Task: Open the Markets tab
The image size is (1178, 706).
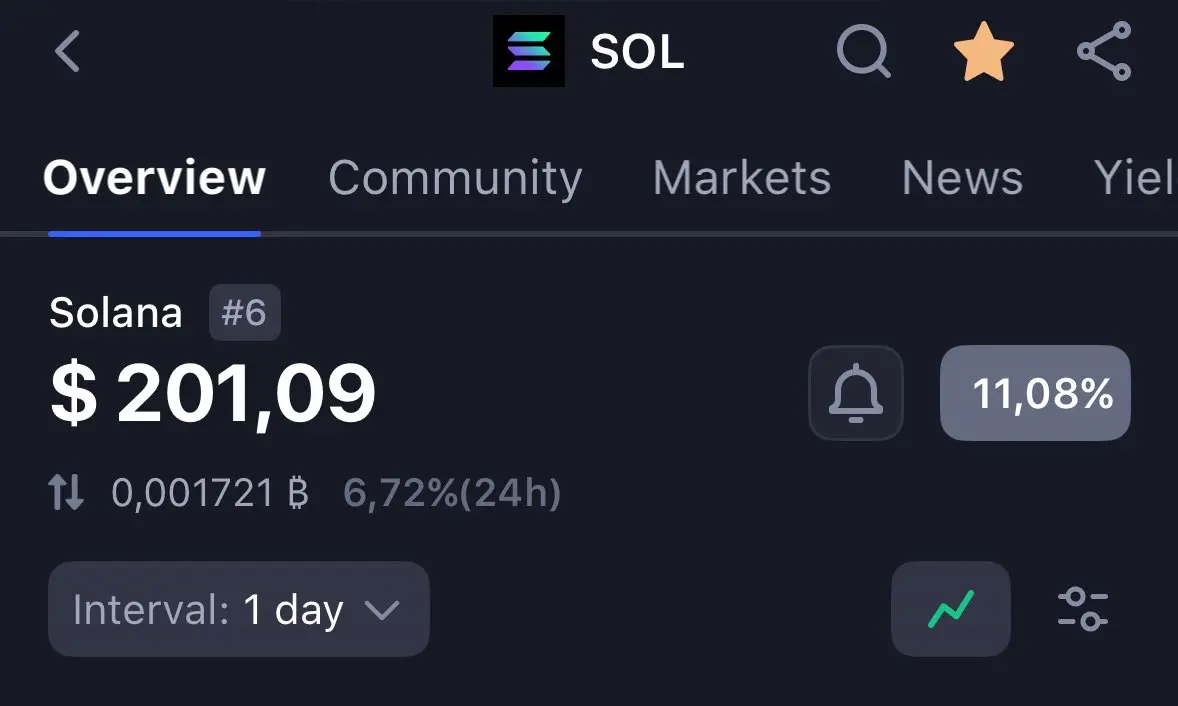Action: (x=742, y=178)
